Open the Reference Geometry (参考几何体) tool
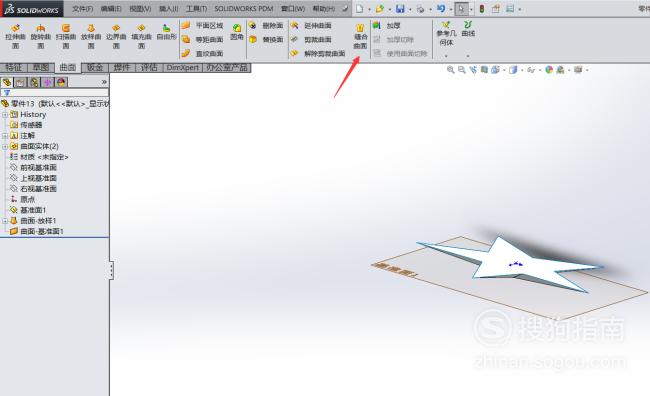 (x=446, y=34)
